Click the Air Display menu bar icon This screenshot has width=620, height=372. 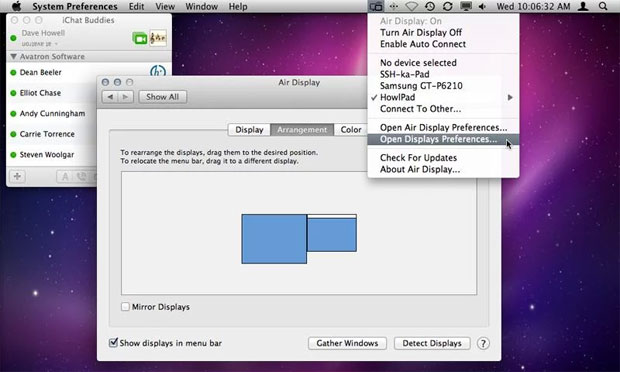pyautogui.click(x=376, y=6)
